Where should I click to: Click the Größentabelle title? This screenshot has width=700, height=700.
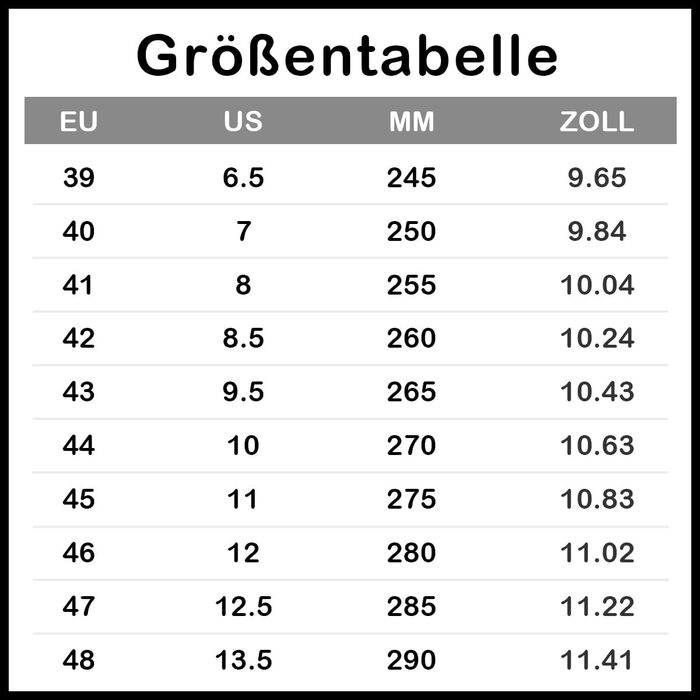tap(347, 55)
